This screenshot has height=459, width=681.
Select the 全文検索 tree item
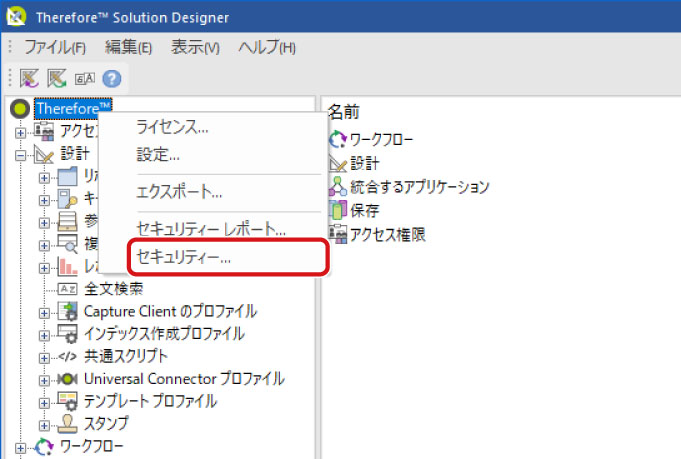coord(112,289)
